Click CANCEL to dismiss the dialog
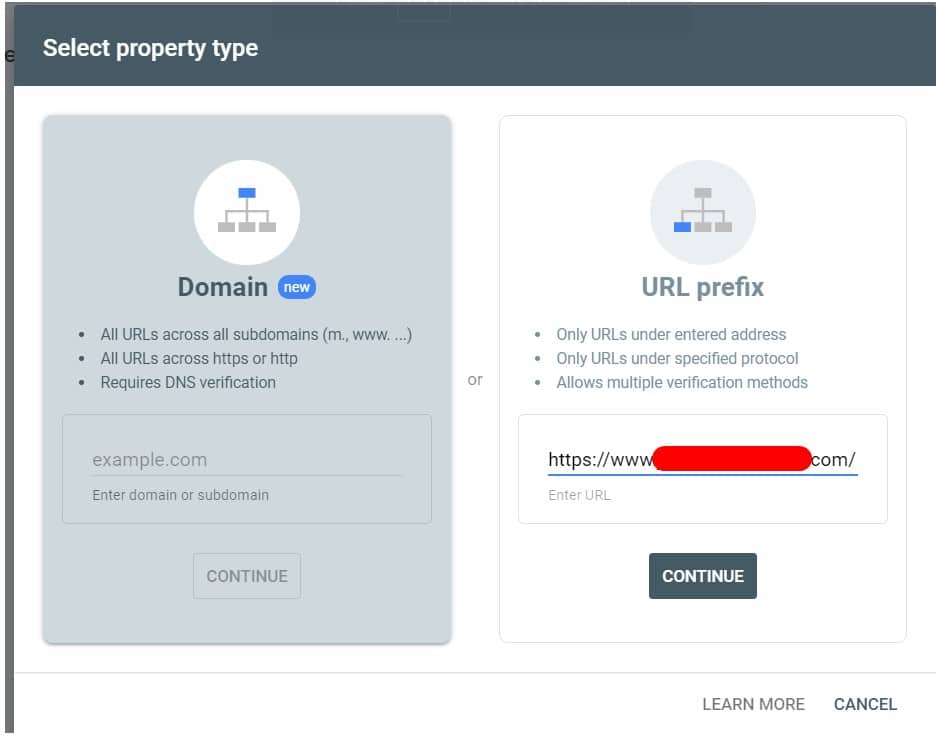Screen dimensions: 938x738 pos(865,704)
